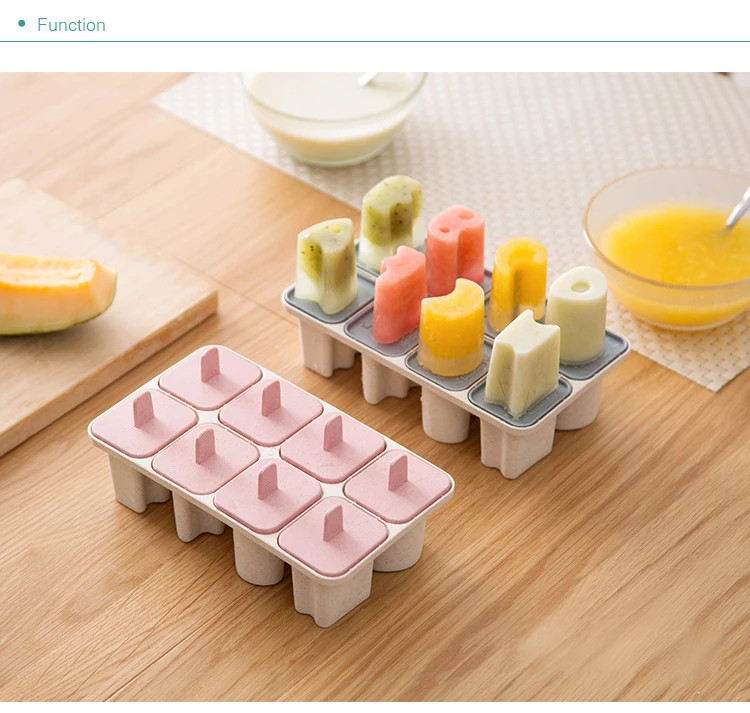Select the glass bowl of milk
The width and height of the screenshot is (750, 713).
(x=333, y=117)
